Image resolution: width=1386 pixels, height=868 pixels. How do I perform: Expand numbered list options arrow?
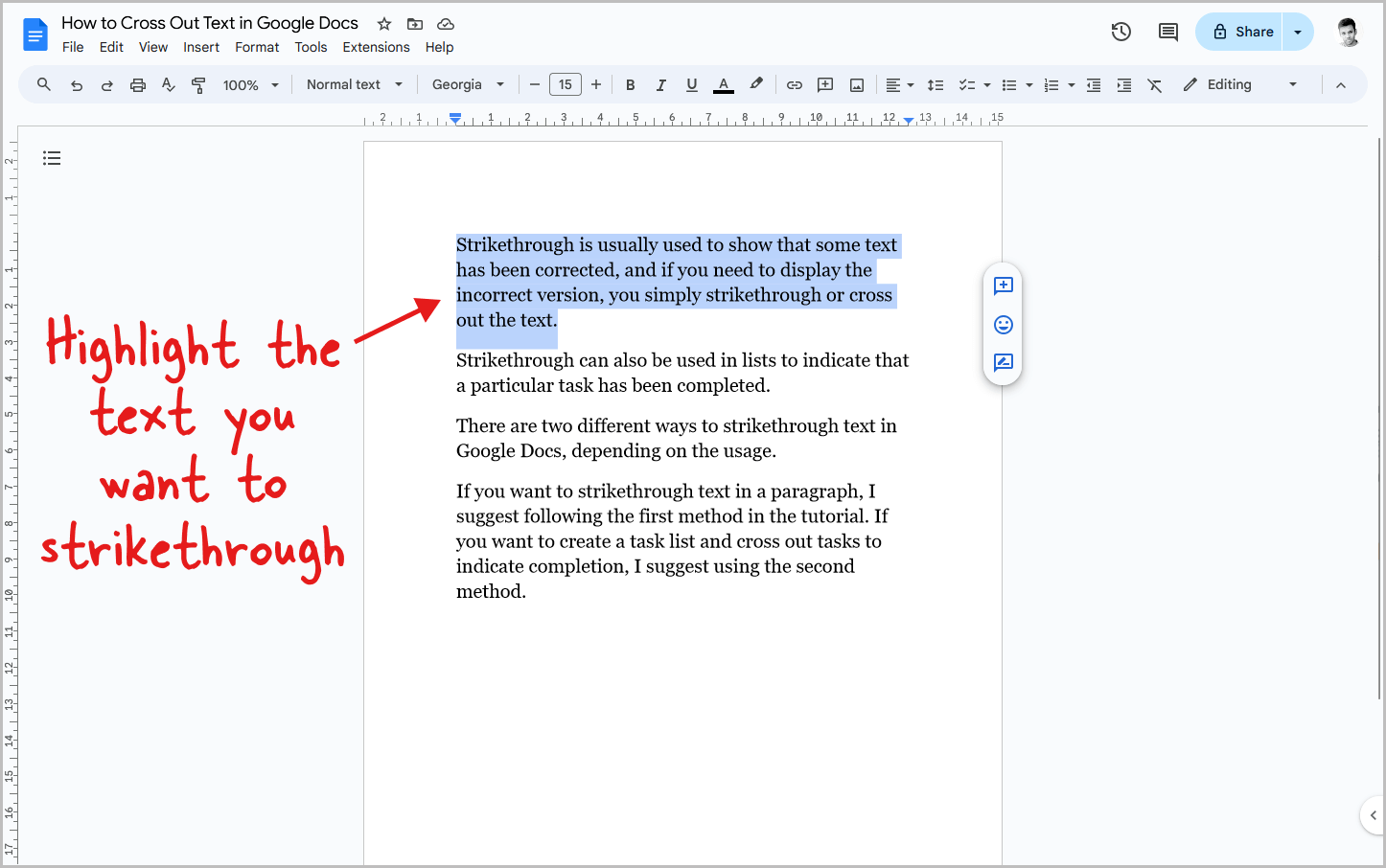coord(1072,85)
